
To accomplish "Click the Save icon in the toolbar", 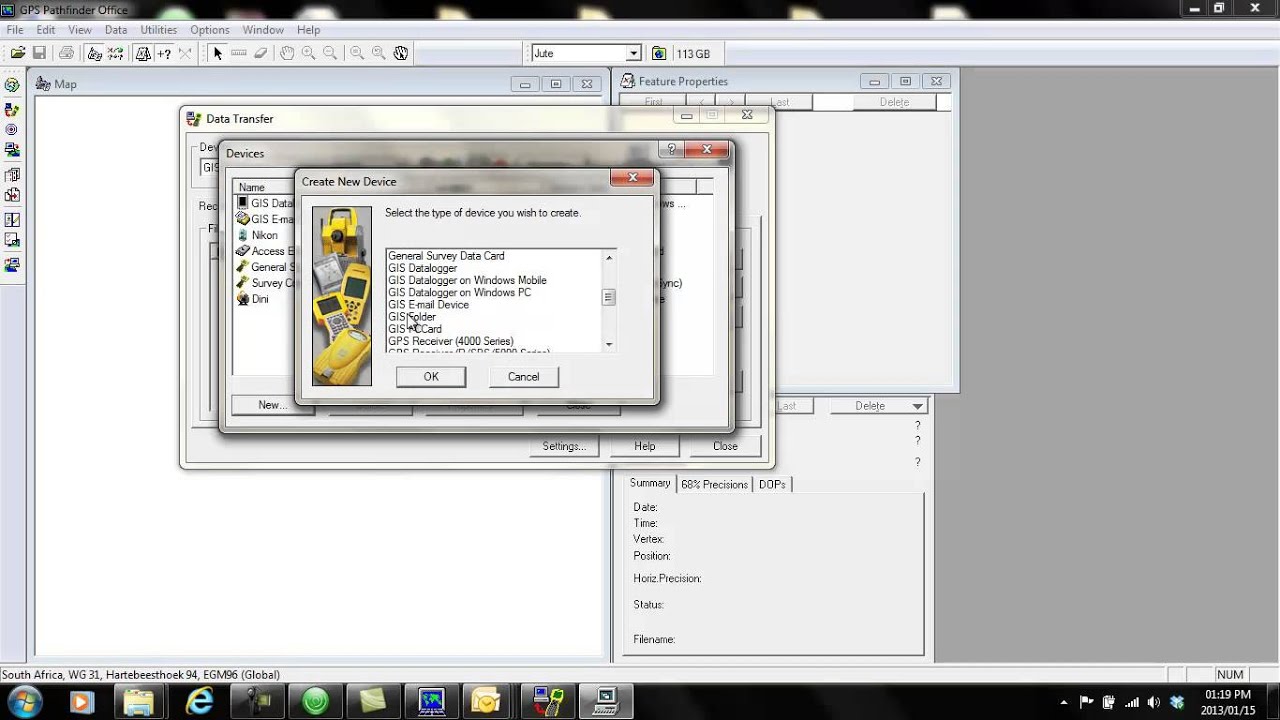I will click(x=40, y=53).
